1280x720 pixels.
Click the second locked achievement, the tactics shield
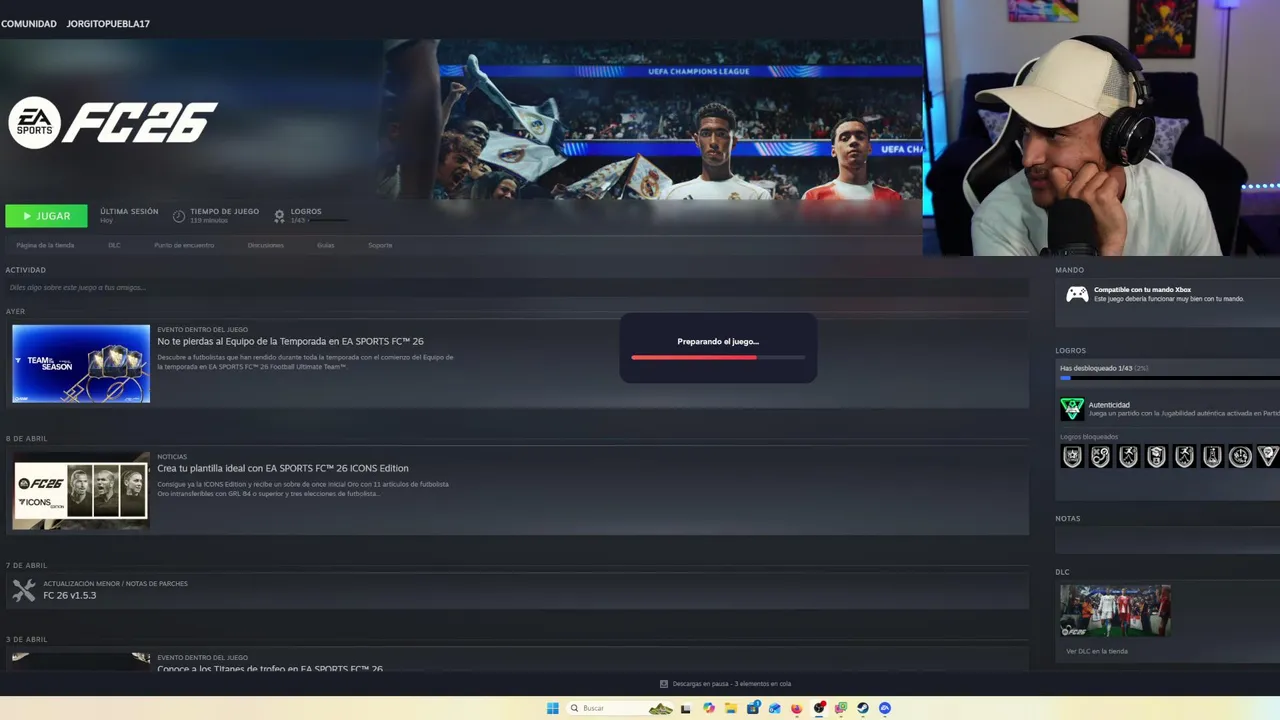click(x=1100, y=457)
